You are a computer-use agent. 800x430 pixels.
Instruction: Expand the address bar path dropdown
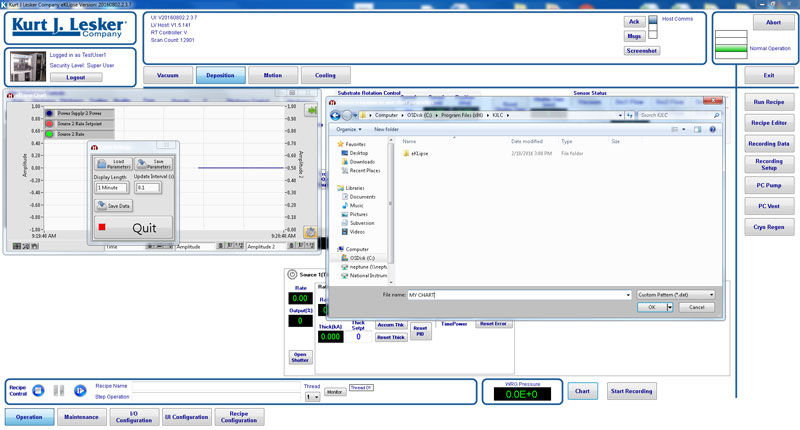point(620,115)
